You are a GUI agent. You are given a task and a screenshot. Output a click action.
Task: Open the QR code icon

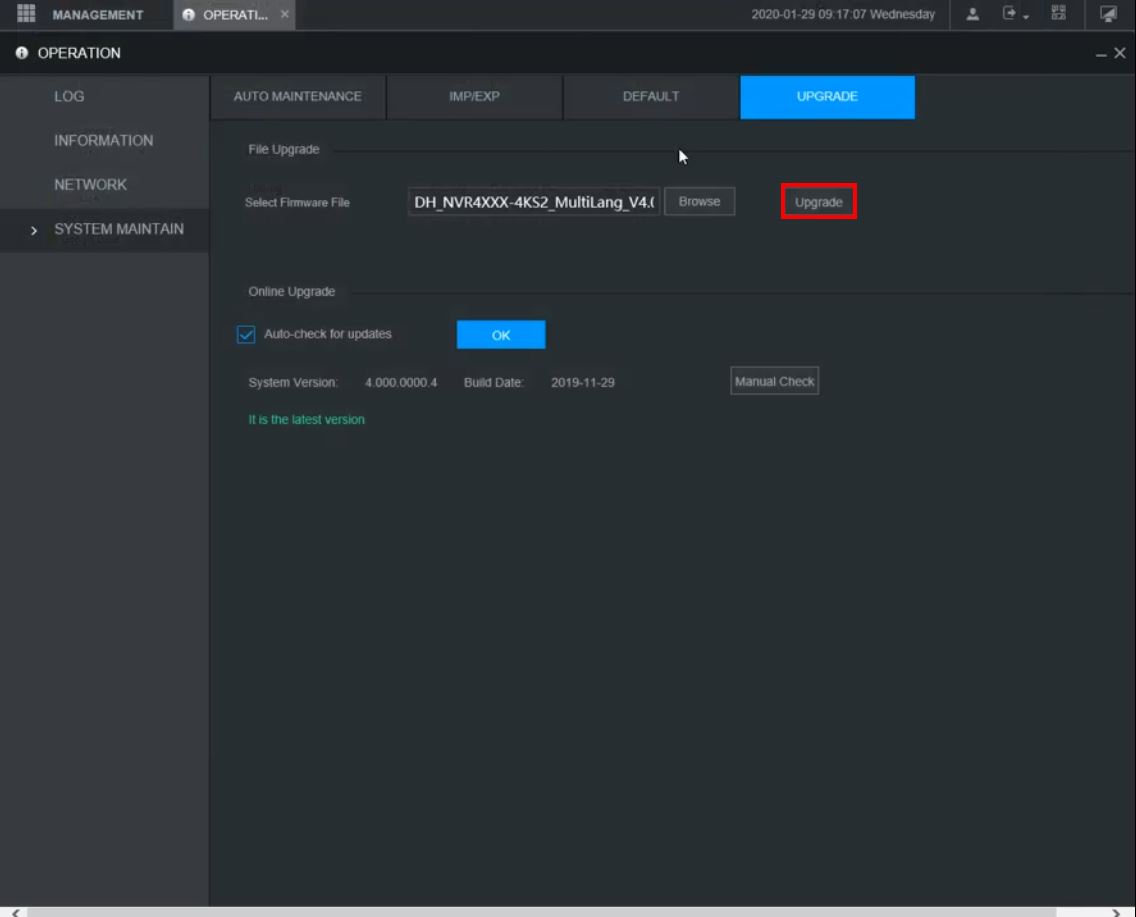click(1059, 14)
